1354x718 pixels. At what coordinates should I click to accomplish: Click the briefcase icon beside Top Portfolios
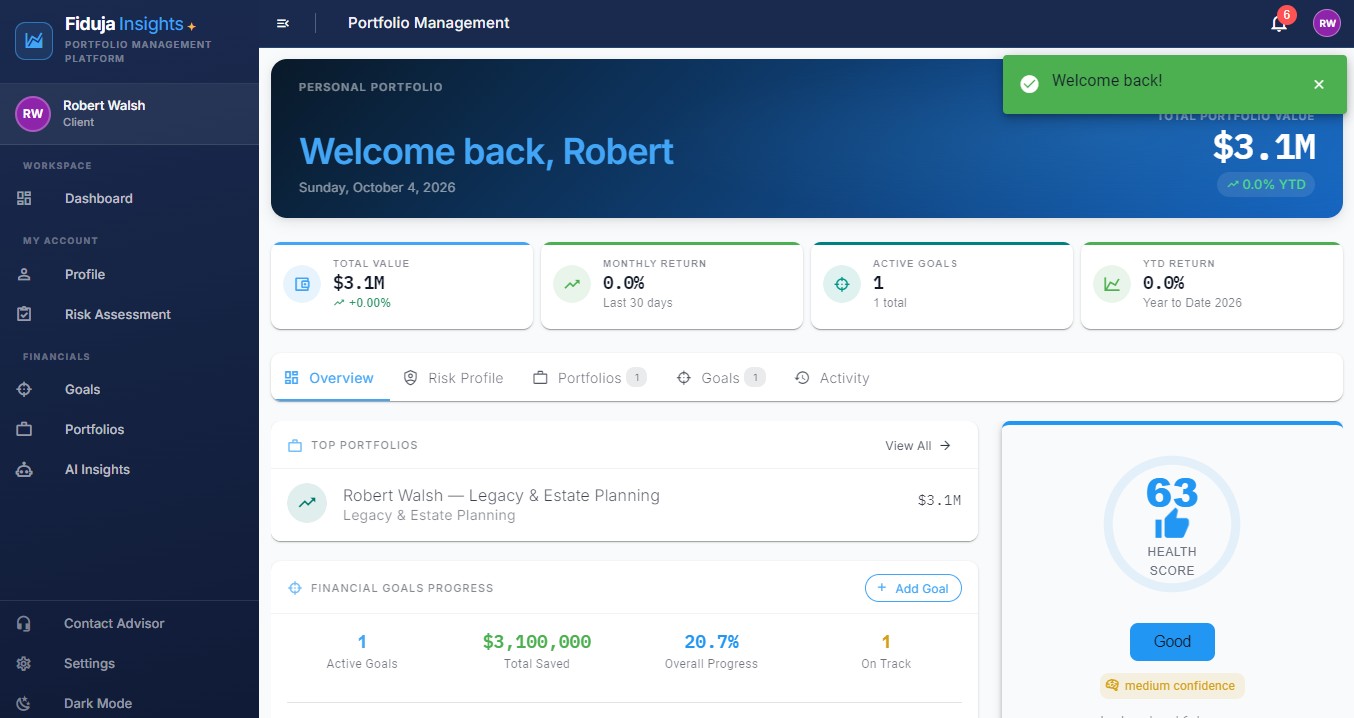(295, 445)
